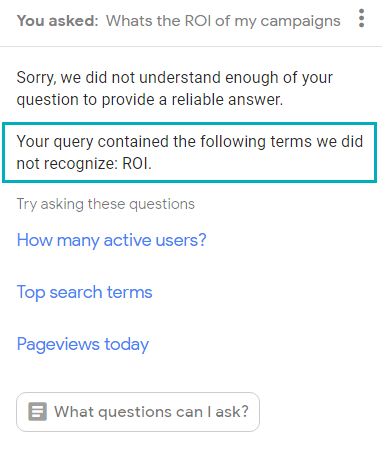Click the question to provide a reliable answer line
Viewport: 382px width, 453px height.
pyautogui.click(x=150, y=100)
